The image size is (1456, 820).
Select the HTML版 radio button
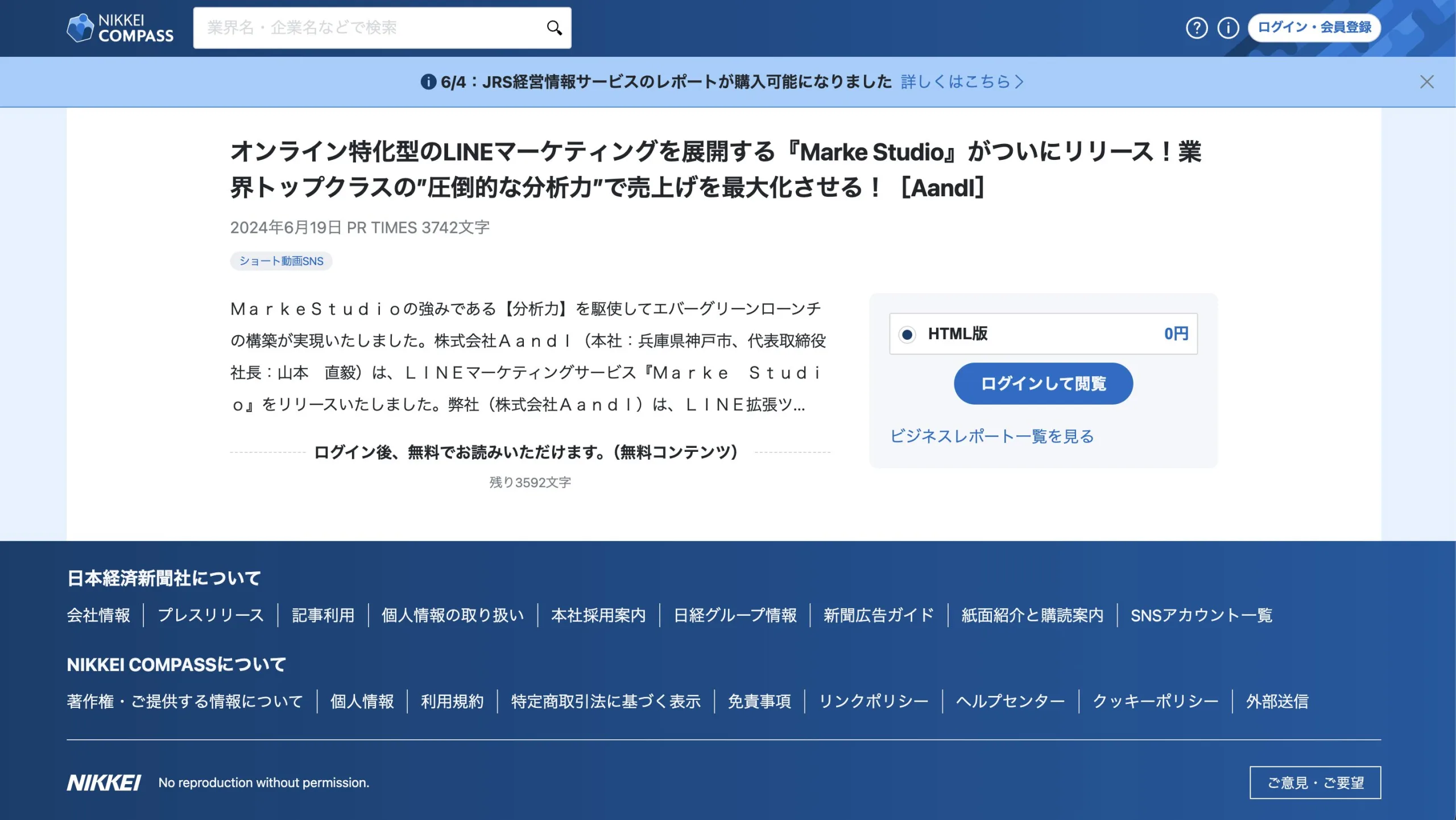pyautogui.click(x=907, y=334)
